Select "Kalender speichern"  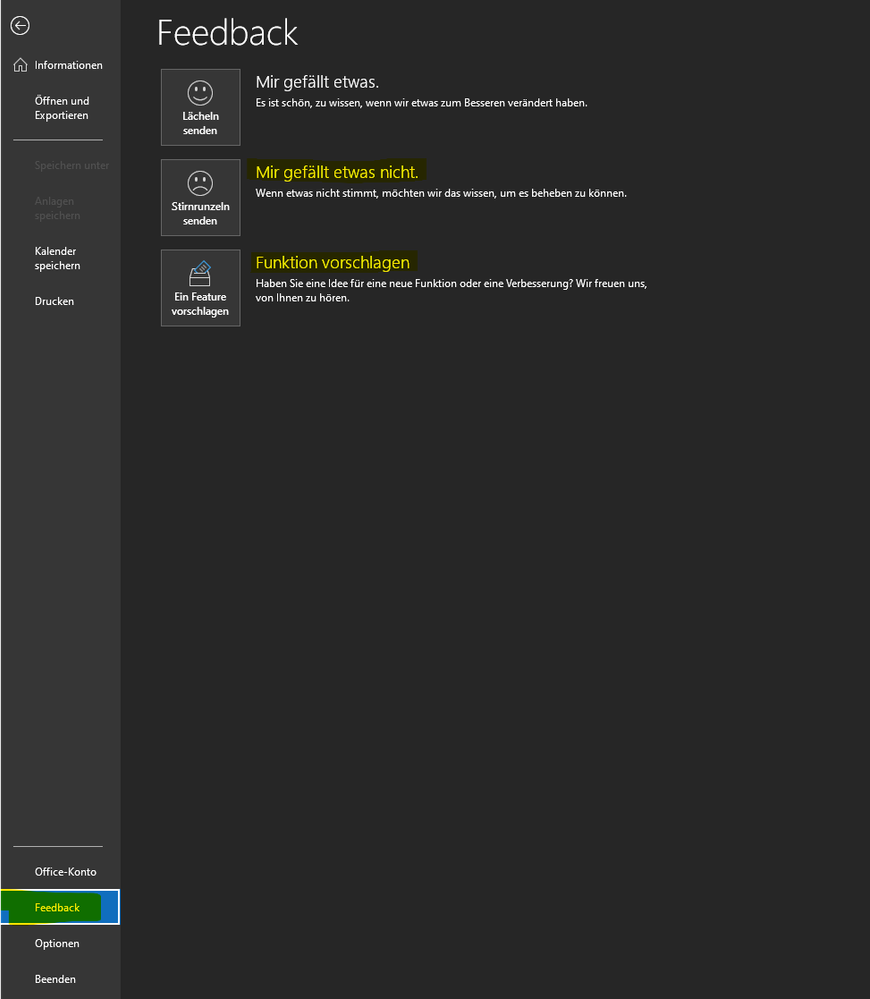pyautogui.click(x=57, y=258)
